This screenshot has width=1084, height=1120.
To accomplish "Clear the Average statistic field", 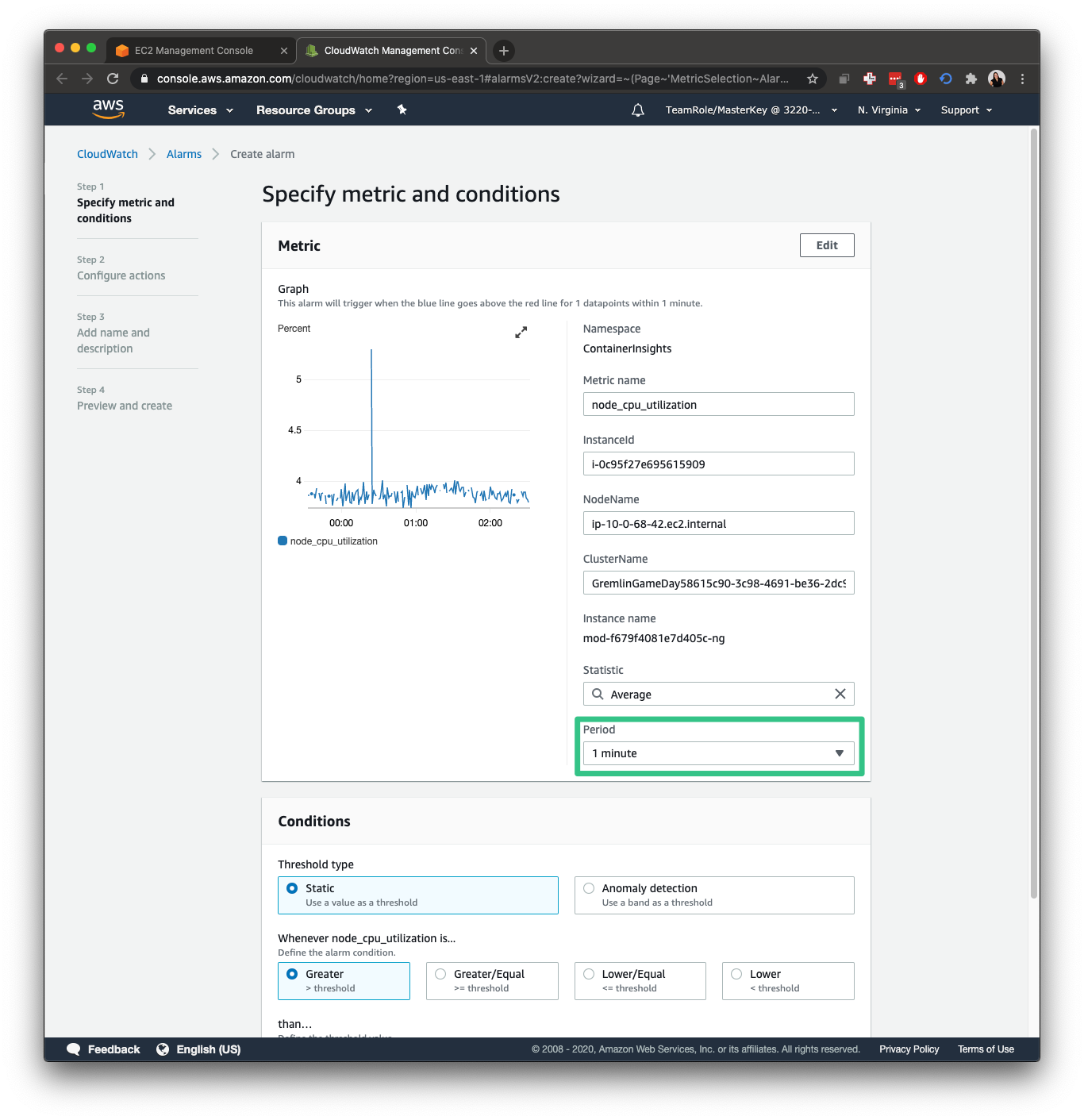I will 840,694.
